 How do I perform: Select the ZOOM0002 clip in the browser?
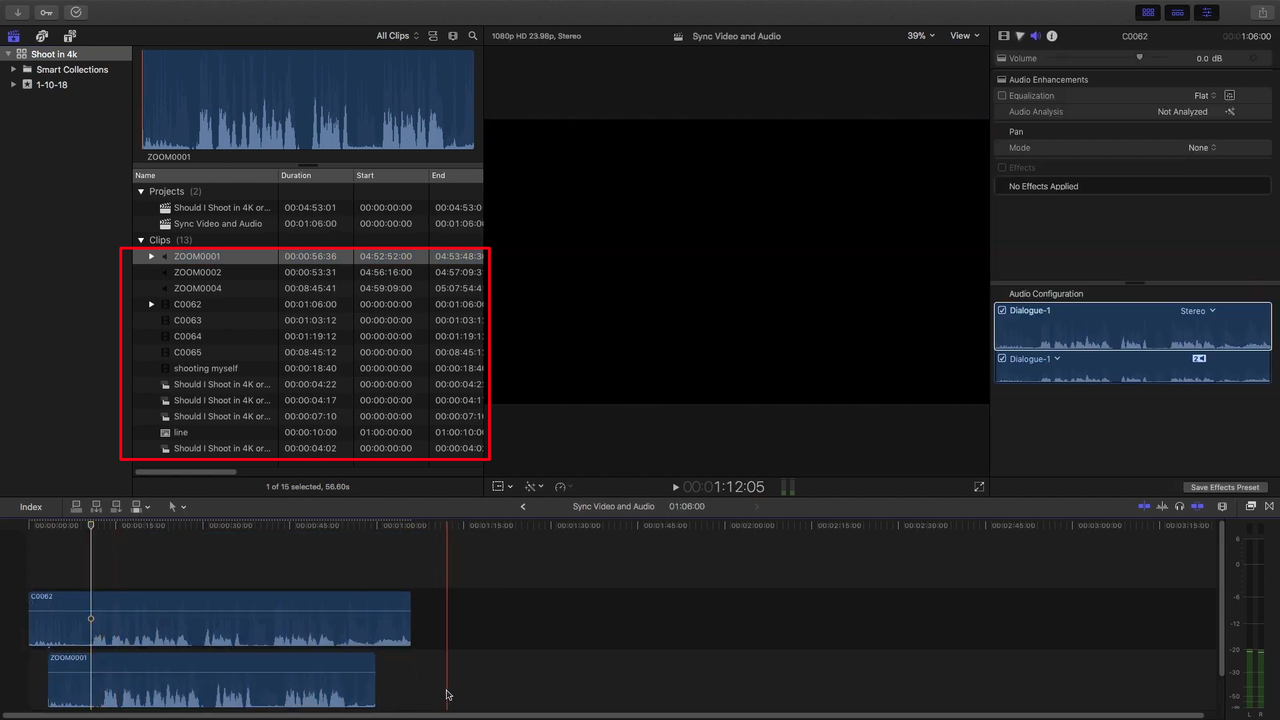tap(197, 272)
